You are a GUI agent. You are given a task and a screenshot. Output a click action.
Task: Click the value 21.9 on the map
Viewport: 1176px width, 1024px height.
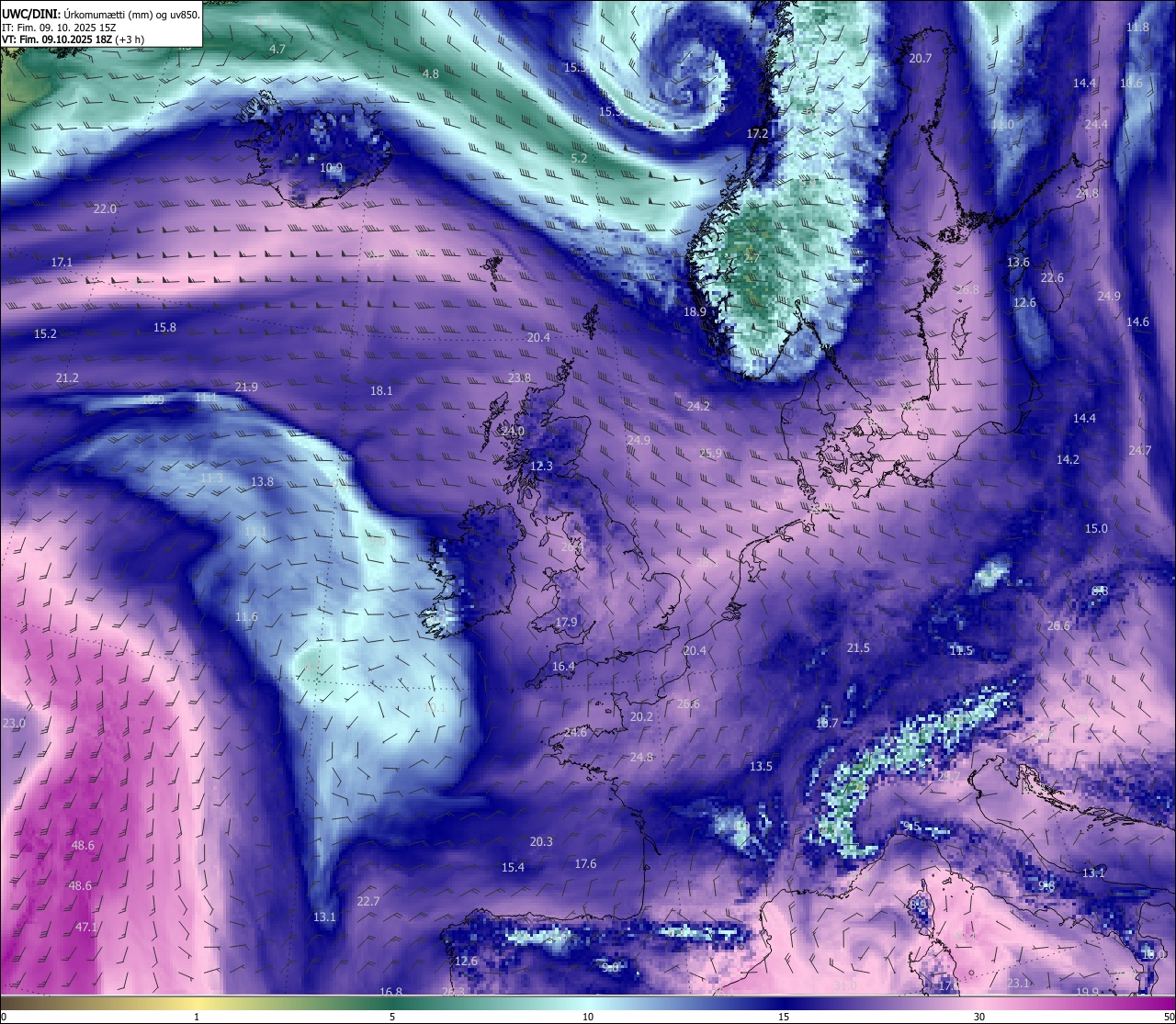click(246, 387)
